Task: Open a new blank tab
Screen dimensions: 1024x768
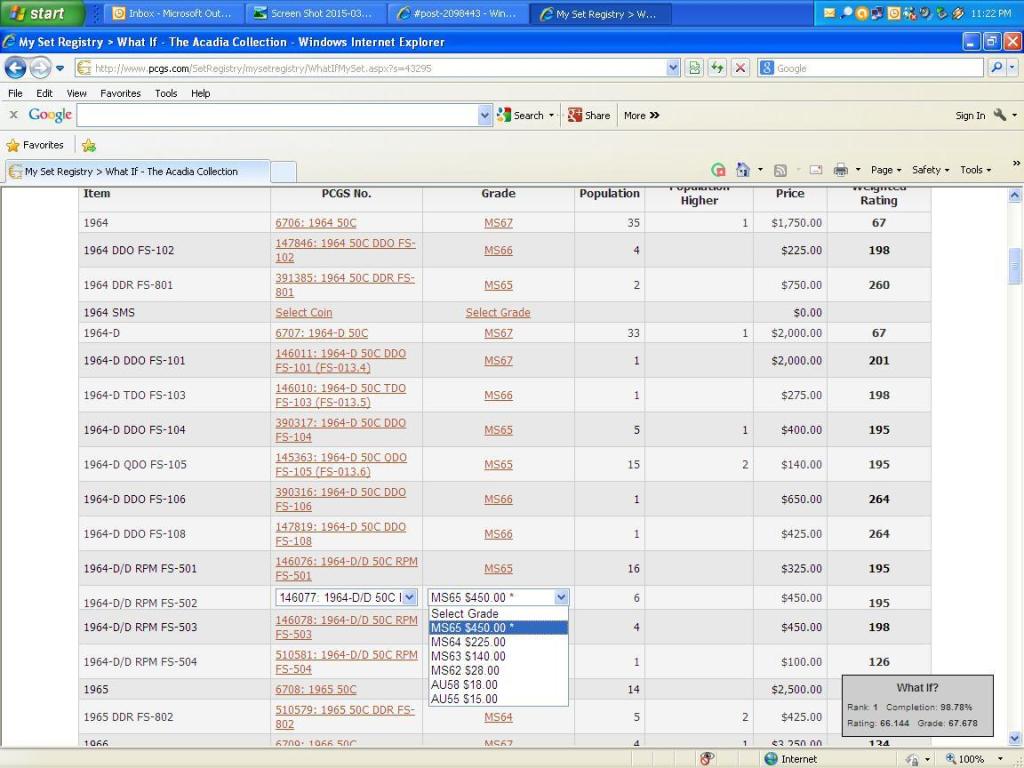Action: tap(283, 172)
